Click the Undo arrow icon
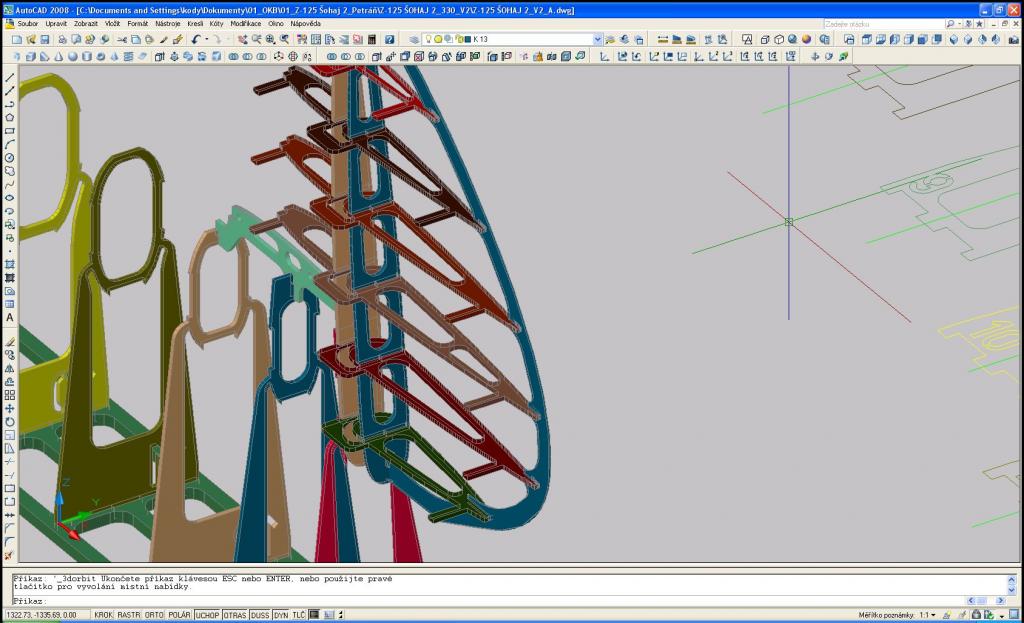Screen dimensions: 1024x623 point(197,39)
